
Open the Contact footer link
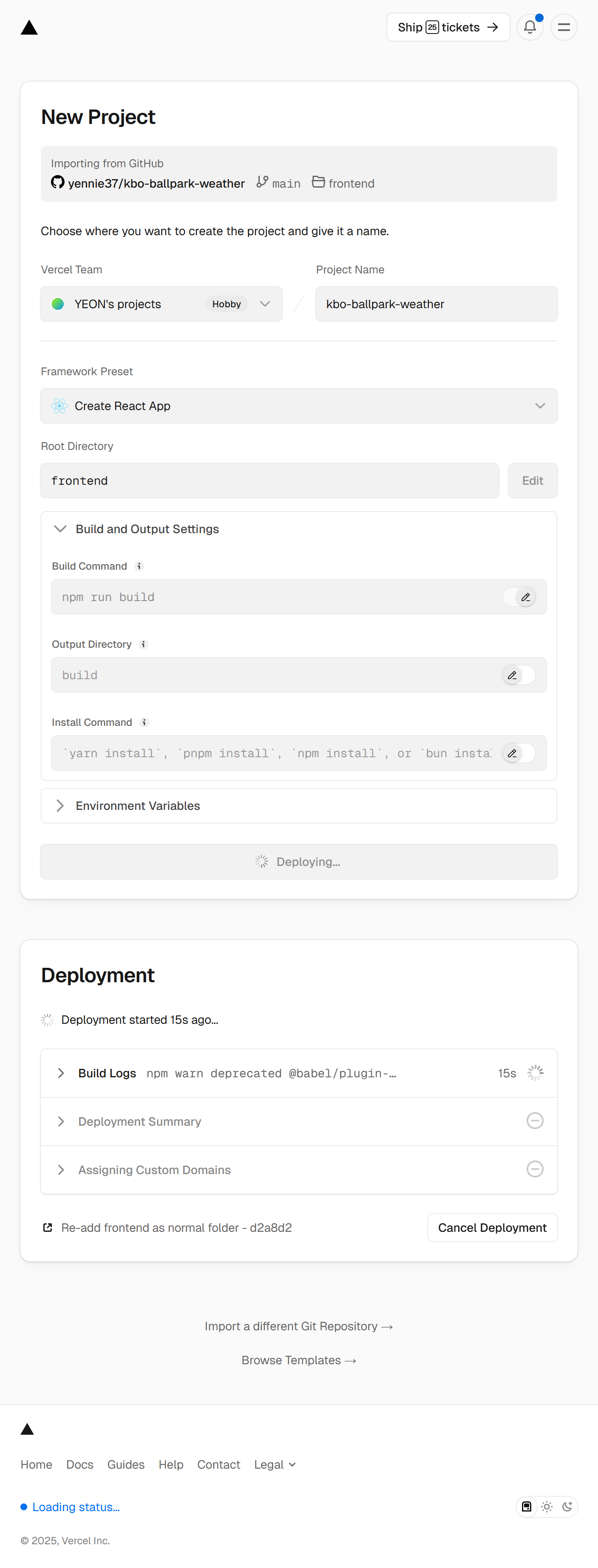[x=219, y=1464]
